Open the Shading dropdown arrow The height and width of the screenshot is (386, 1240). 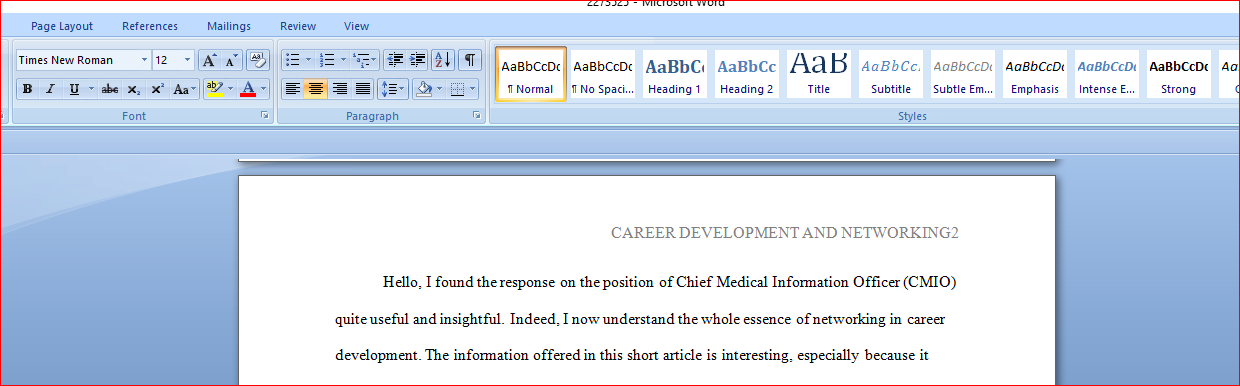tap(440, 89)
